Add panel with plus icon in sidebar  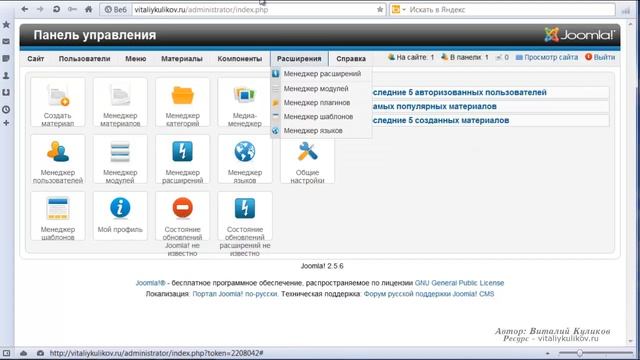6,123
